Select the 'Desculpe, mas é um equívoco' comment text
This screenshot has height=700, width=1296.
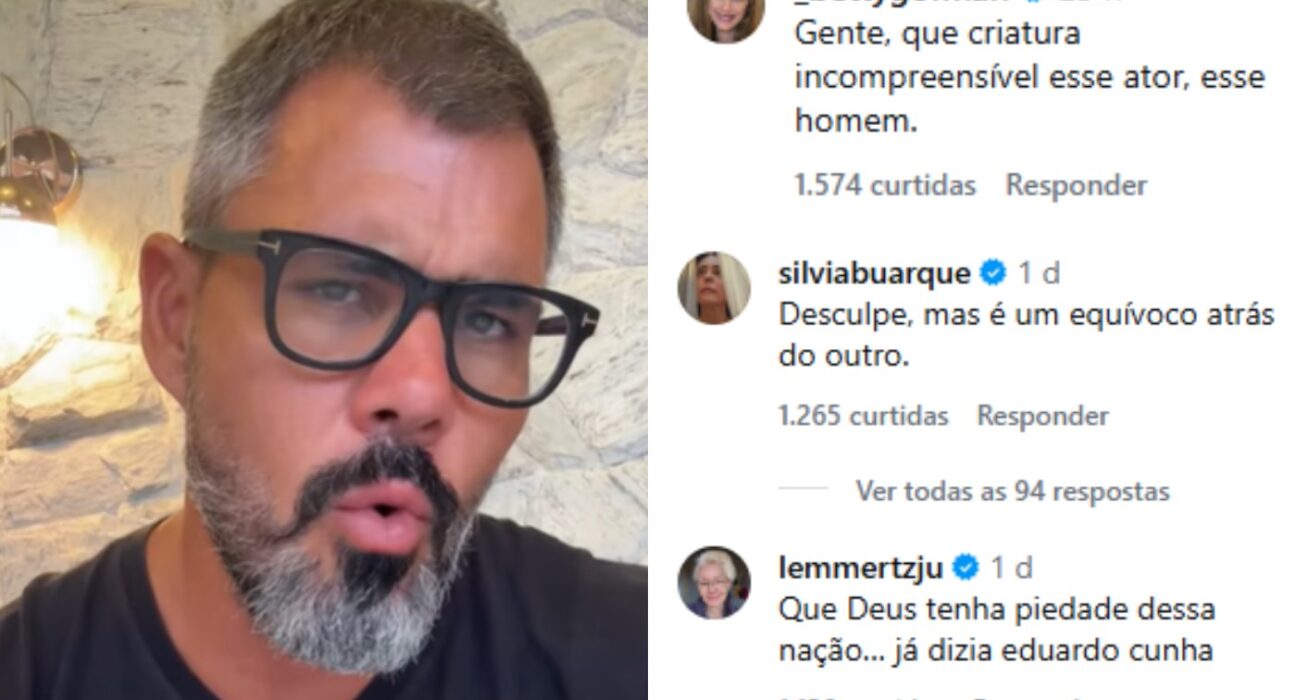(1026, 335)
